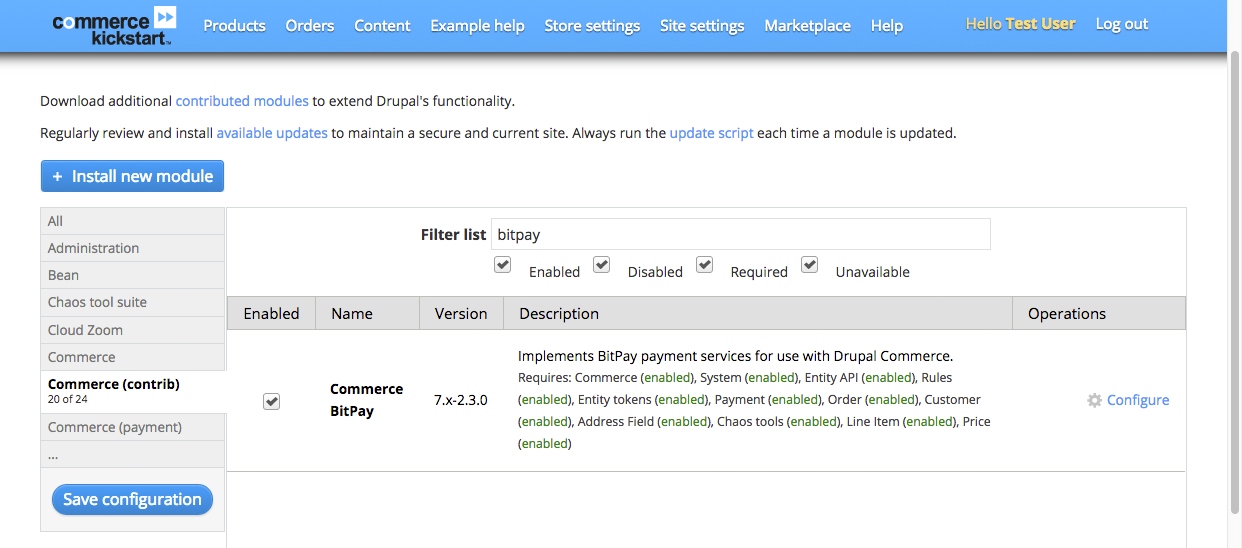This screenshot has width=1242, height=548.
Task: Log out of the site
Action: [1122, 24]
